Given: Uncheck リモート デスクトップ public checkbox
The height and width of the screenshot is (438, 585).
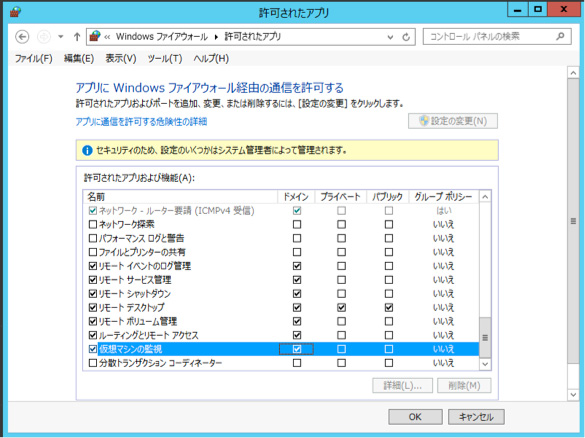Looking at the screenshot, I should (x=389, y=307).
